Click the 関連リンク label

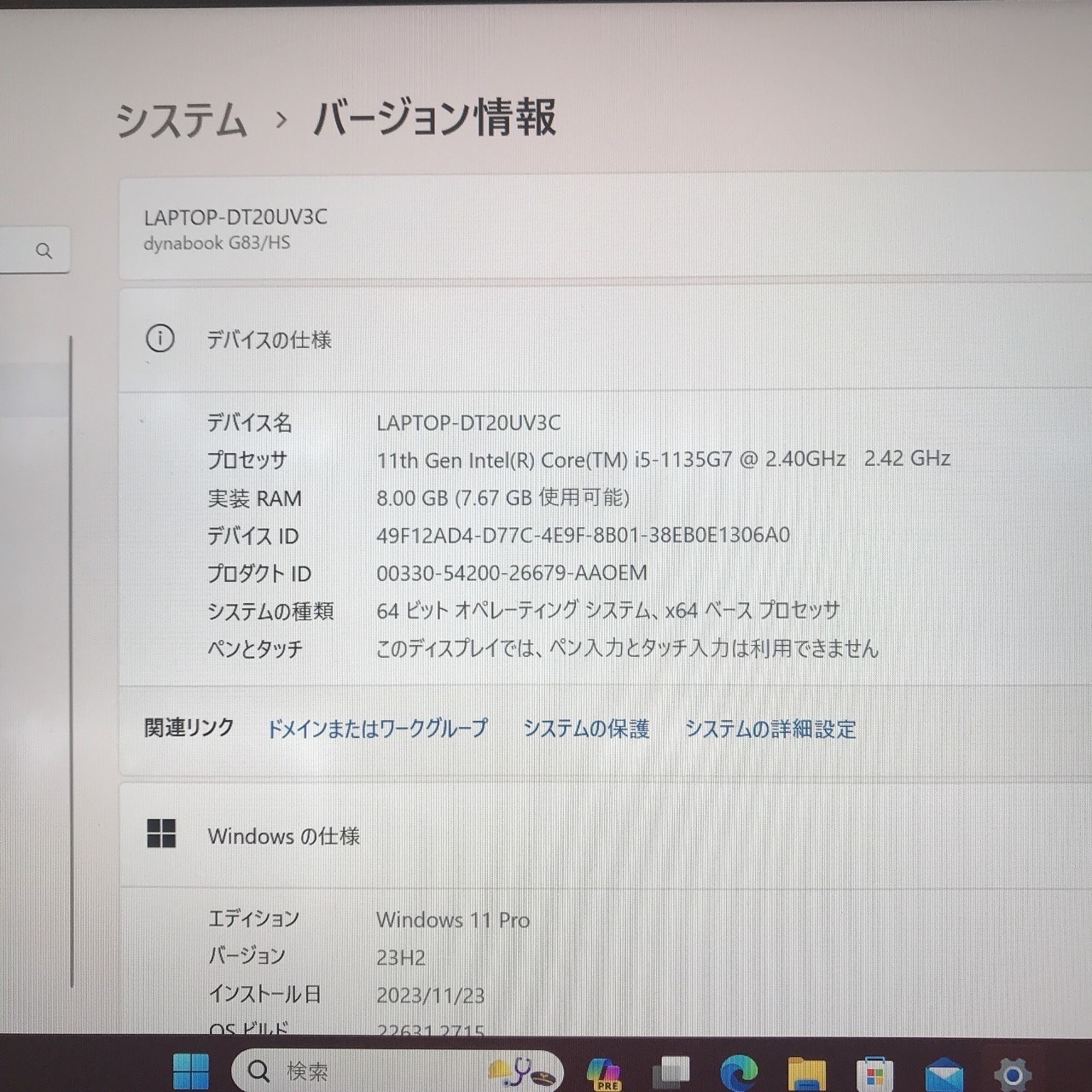[189, 728]
